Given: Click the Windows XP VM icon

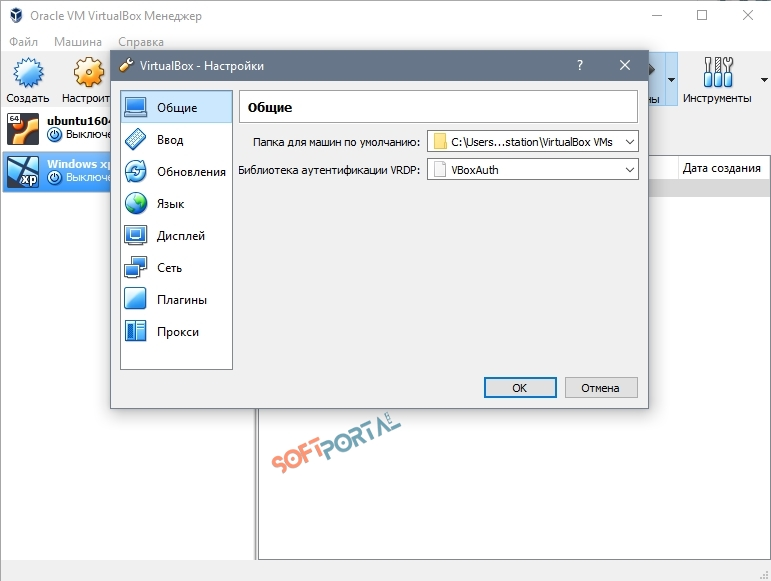Looking at the screenshot, I should pos(23,172).
